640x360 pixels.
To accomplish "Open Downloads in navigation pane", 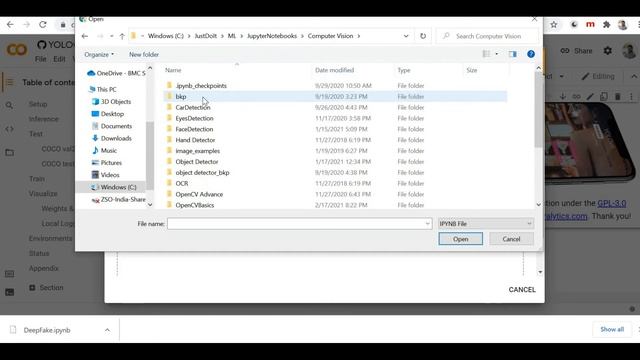I will (x=112, y=138).
